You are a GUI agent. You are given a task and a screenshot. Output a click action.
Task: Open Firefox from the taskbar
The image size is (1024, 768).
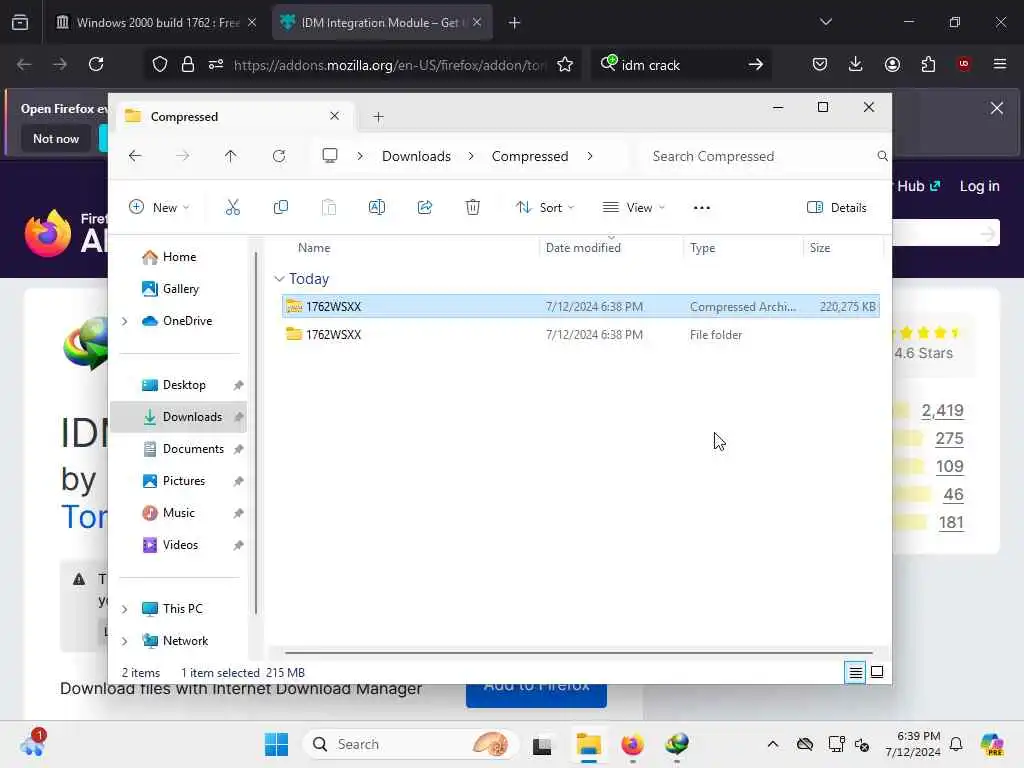pyautogui.click(x=632, y=744)
